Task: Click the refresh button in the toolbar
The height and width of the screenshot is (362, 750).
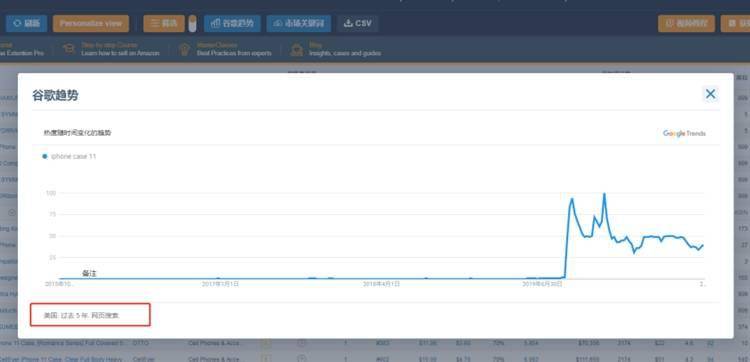Action: pyautogui.click(x=27, y=23)
